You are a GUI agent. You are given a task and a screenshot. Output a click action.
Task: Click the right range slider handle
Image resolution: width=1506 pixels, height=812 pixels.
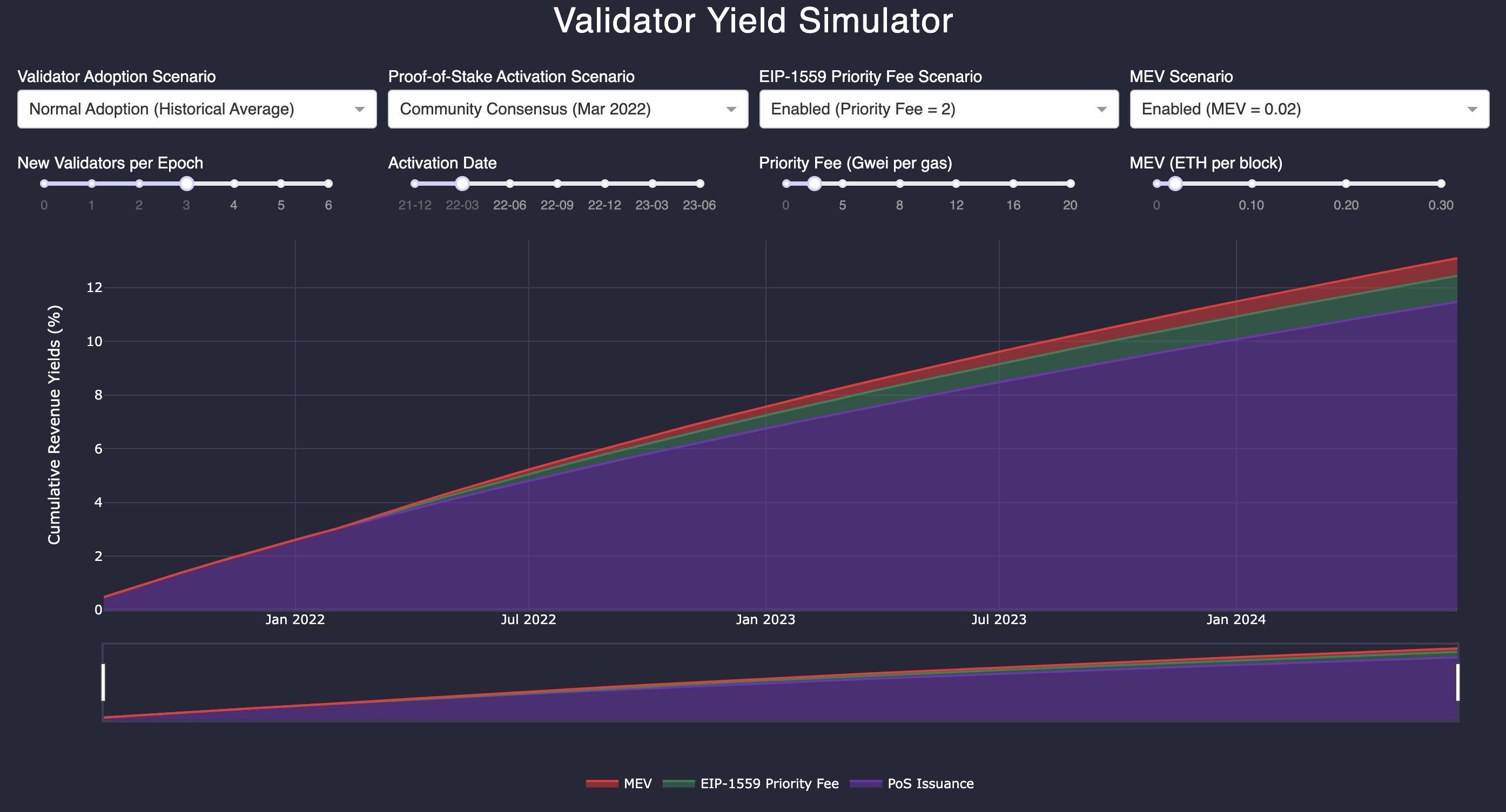1457,682
